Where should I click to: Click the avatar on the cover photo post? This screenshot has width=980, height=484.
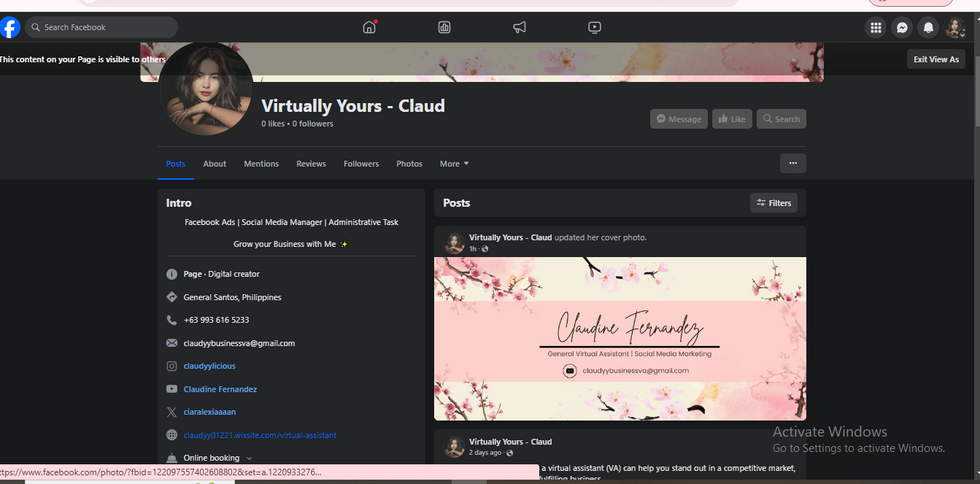(x=454, y=243)
